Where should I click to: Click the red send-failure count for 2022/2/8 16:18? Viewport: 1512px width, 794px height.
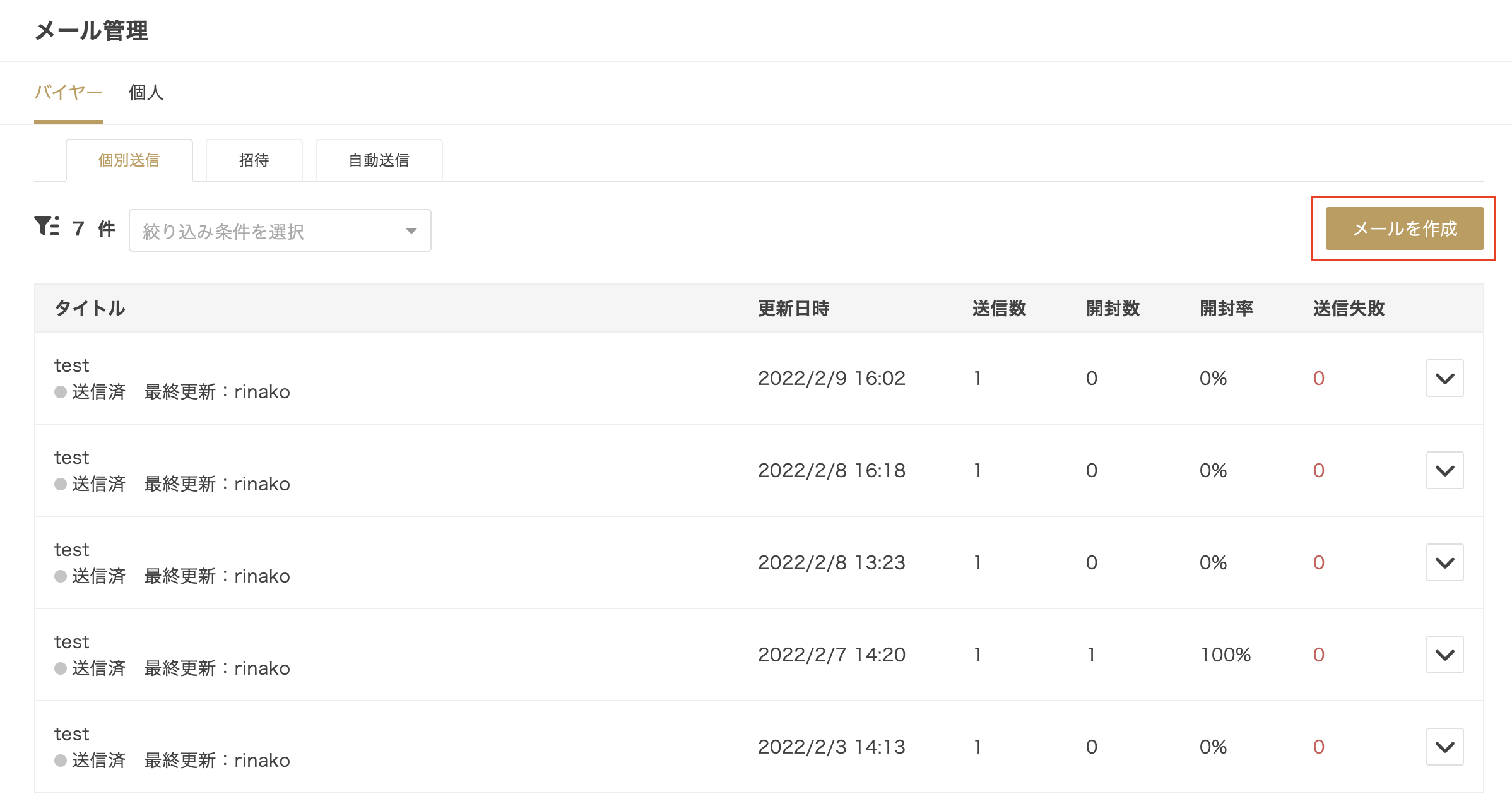point(1318,470)
